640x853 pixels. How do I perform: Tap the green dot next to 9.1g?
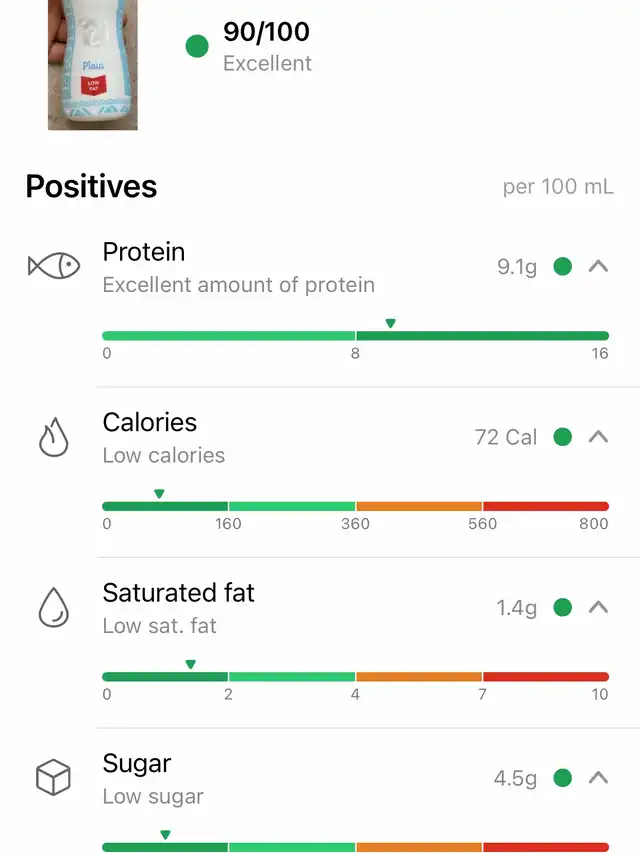[563, 267]
